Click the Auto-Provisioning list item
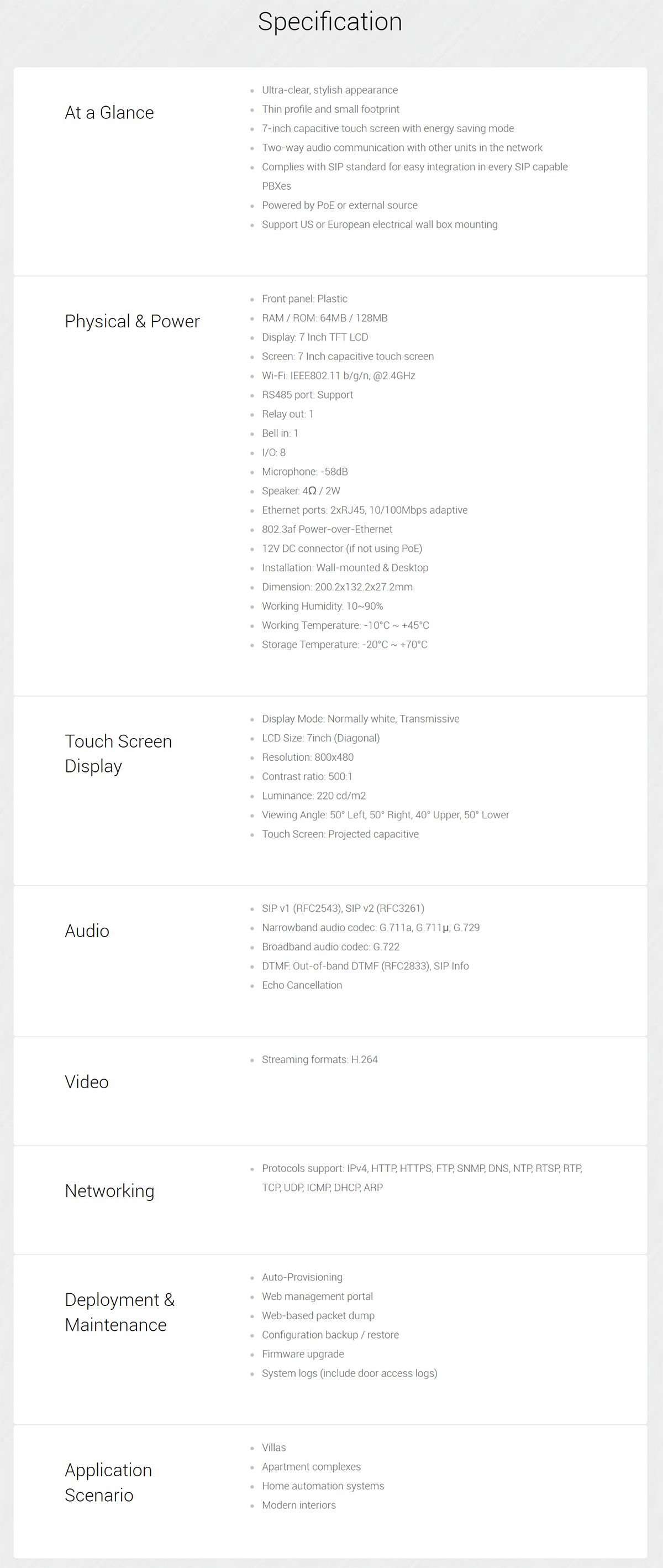 point(302,1277)
